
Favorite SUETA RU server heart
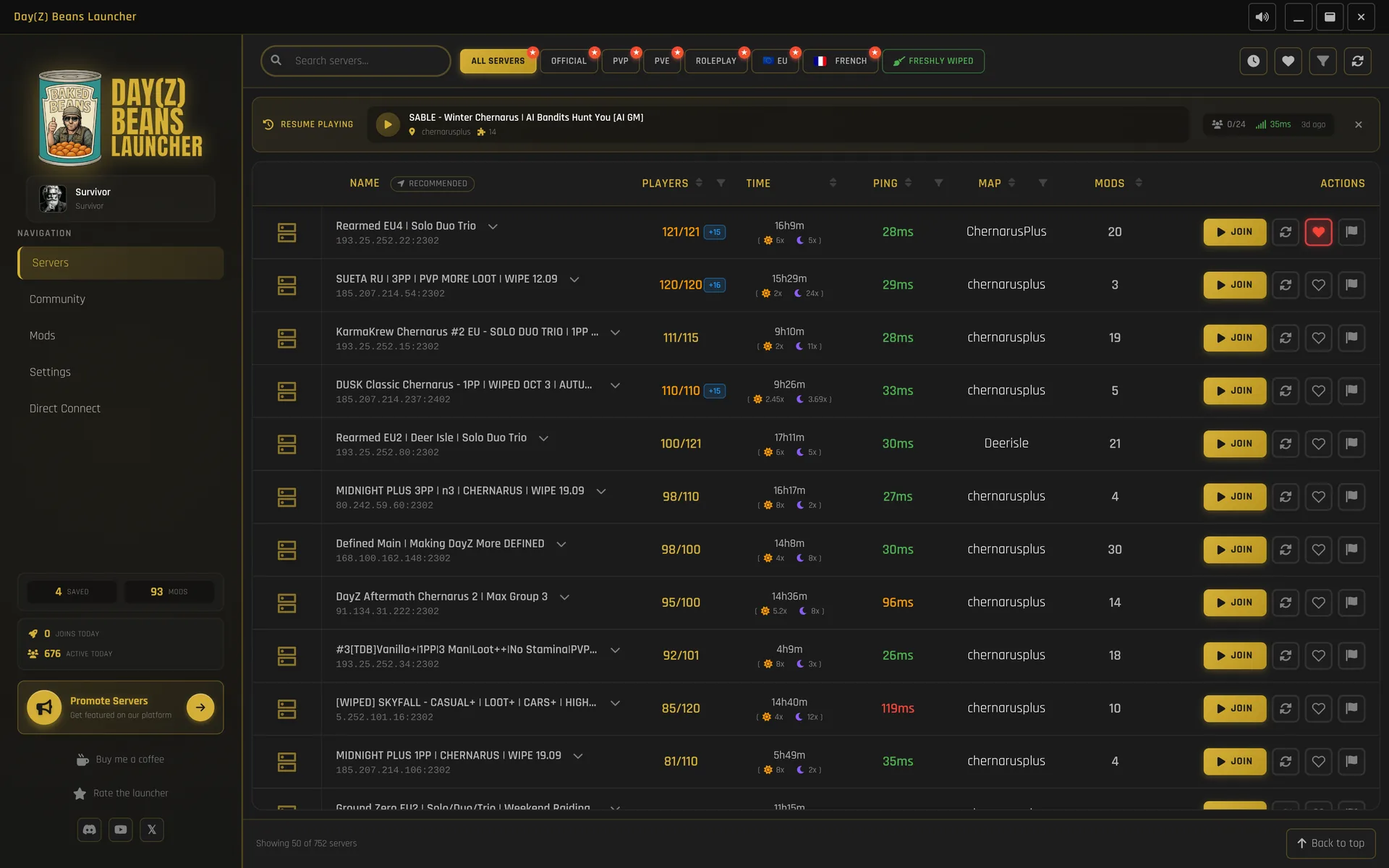tap(1319, 285)
